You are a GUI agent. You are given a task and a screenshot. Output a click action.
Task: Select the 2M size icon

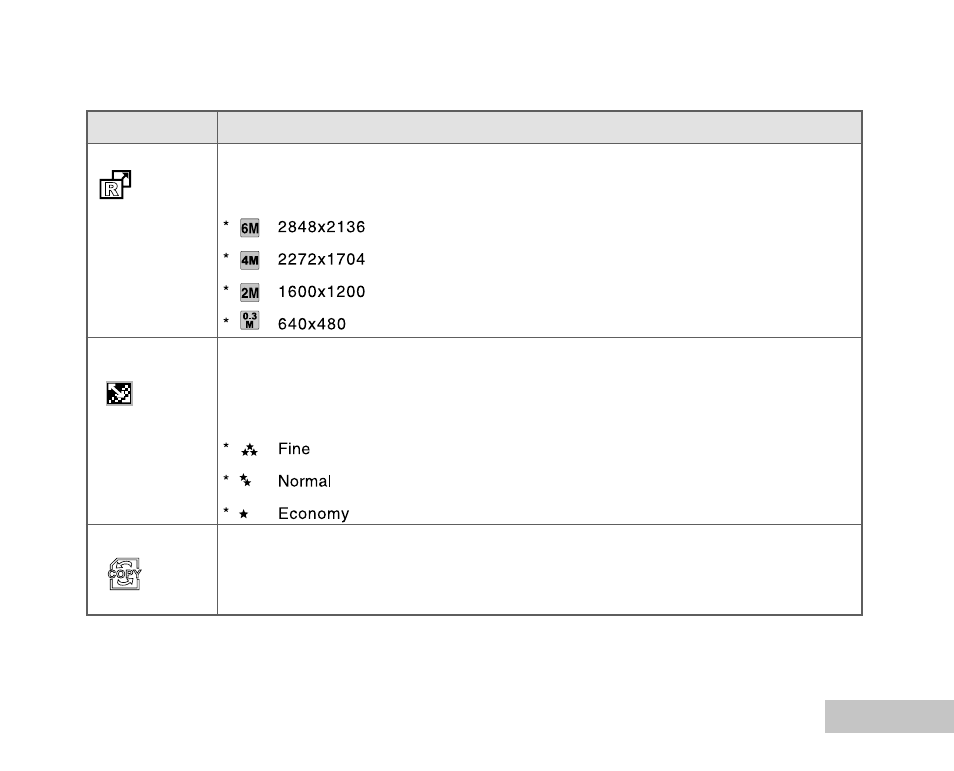(x=249, y=293)
